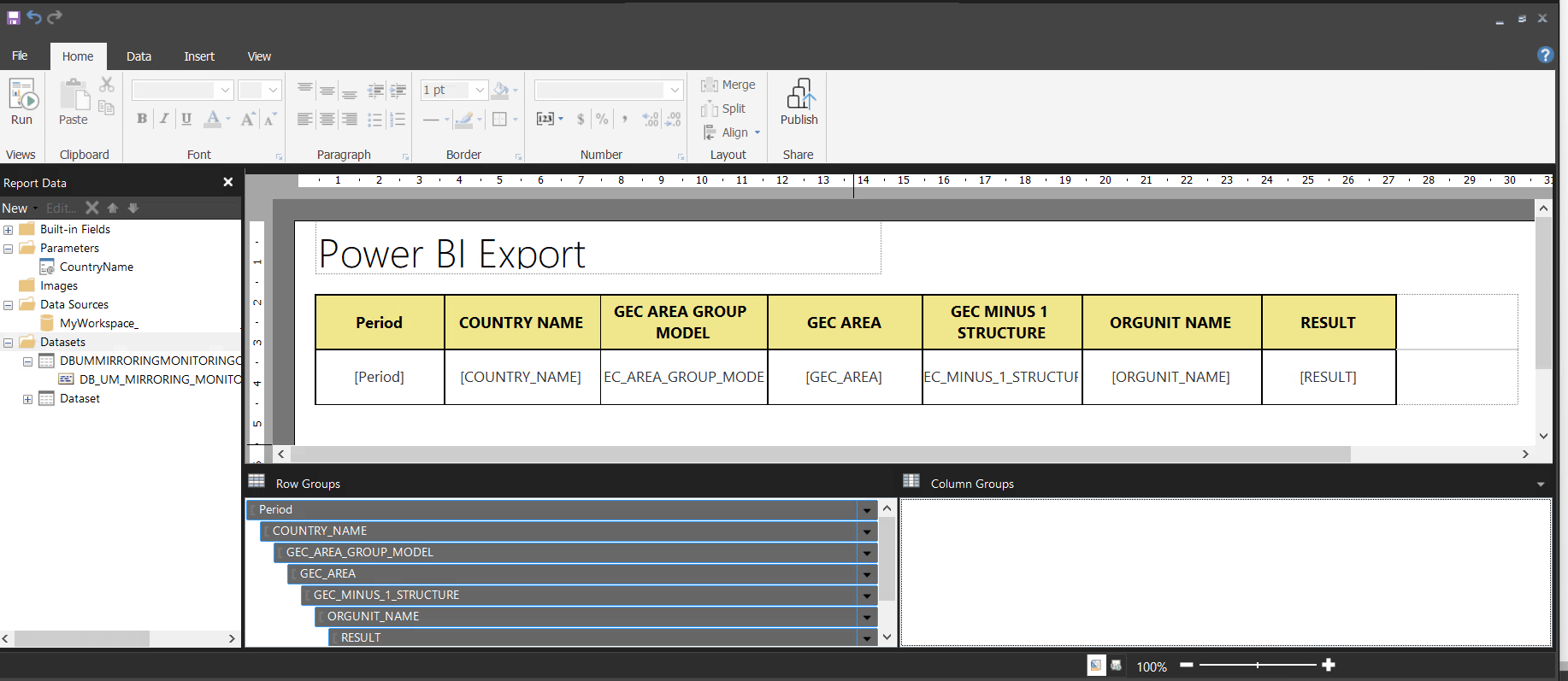
Task: Merge selected cells
Action: (728, 85)
